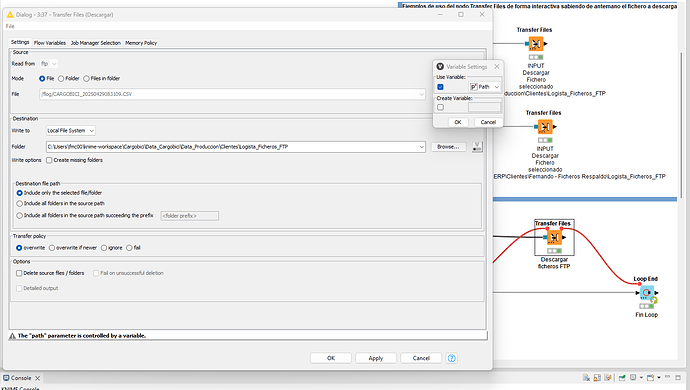Select the Console tab
This screenshot has width=690, height=390.
pos(21,378)
